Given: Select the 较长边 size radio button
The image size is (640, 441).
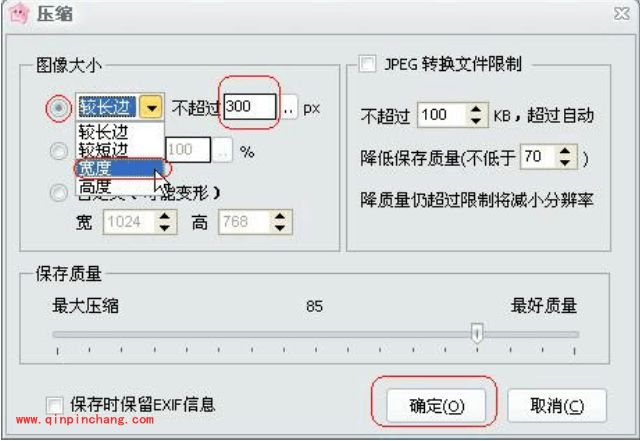Looking at the screenshot, I should pos(59,107).
